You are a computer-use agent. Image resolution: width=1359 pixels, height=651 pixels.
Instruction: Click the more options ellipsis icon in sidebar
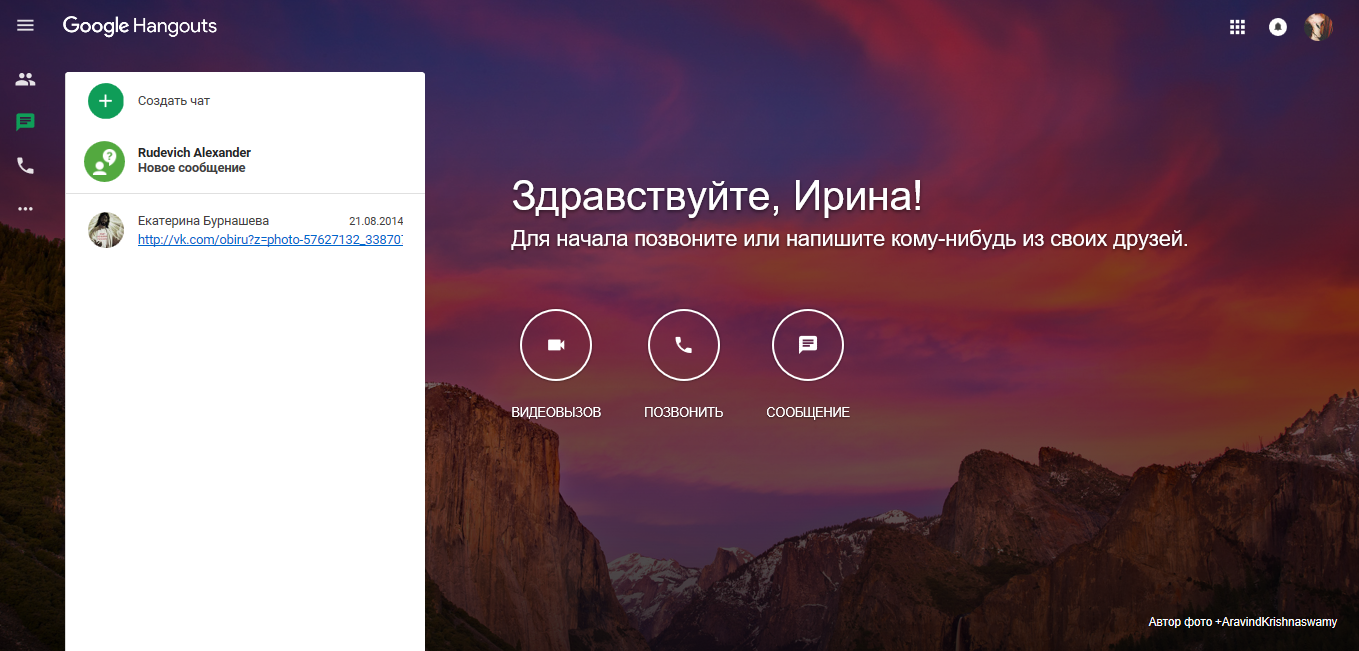(x=25, y=208)
